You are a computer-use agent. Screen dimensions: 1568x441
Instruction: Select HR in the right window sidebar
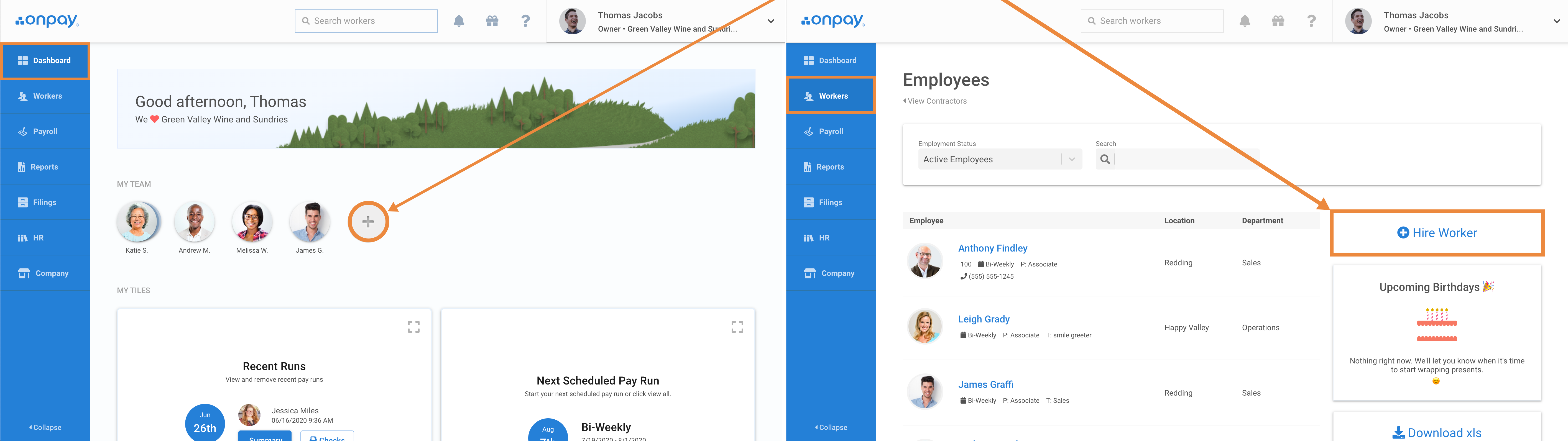click(831, 238)
